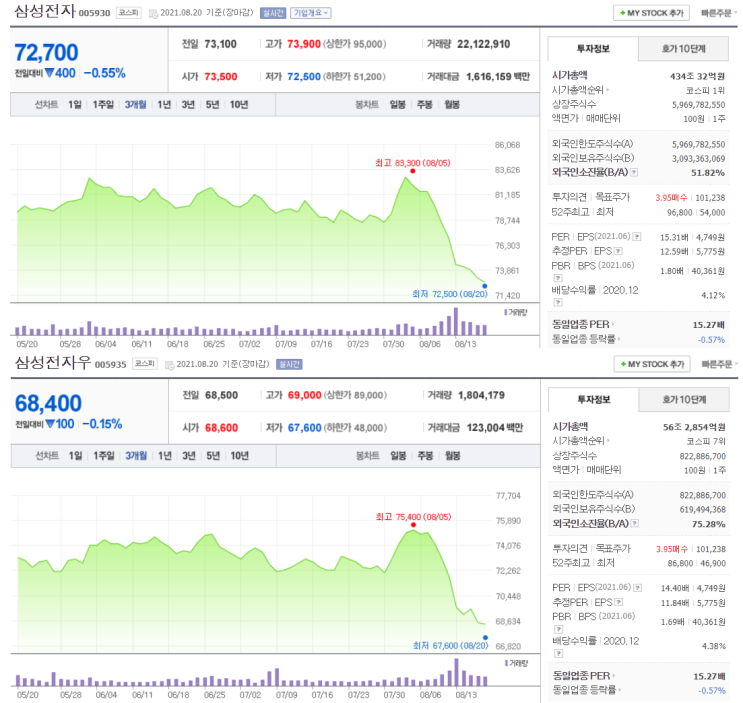The width and height of the screenshot is (743, 703).
Task: Click the 거래량 legend marker in 삼성전자우 chart
Action: click(x=507, y=663)
